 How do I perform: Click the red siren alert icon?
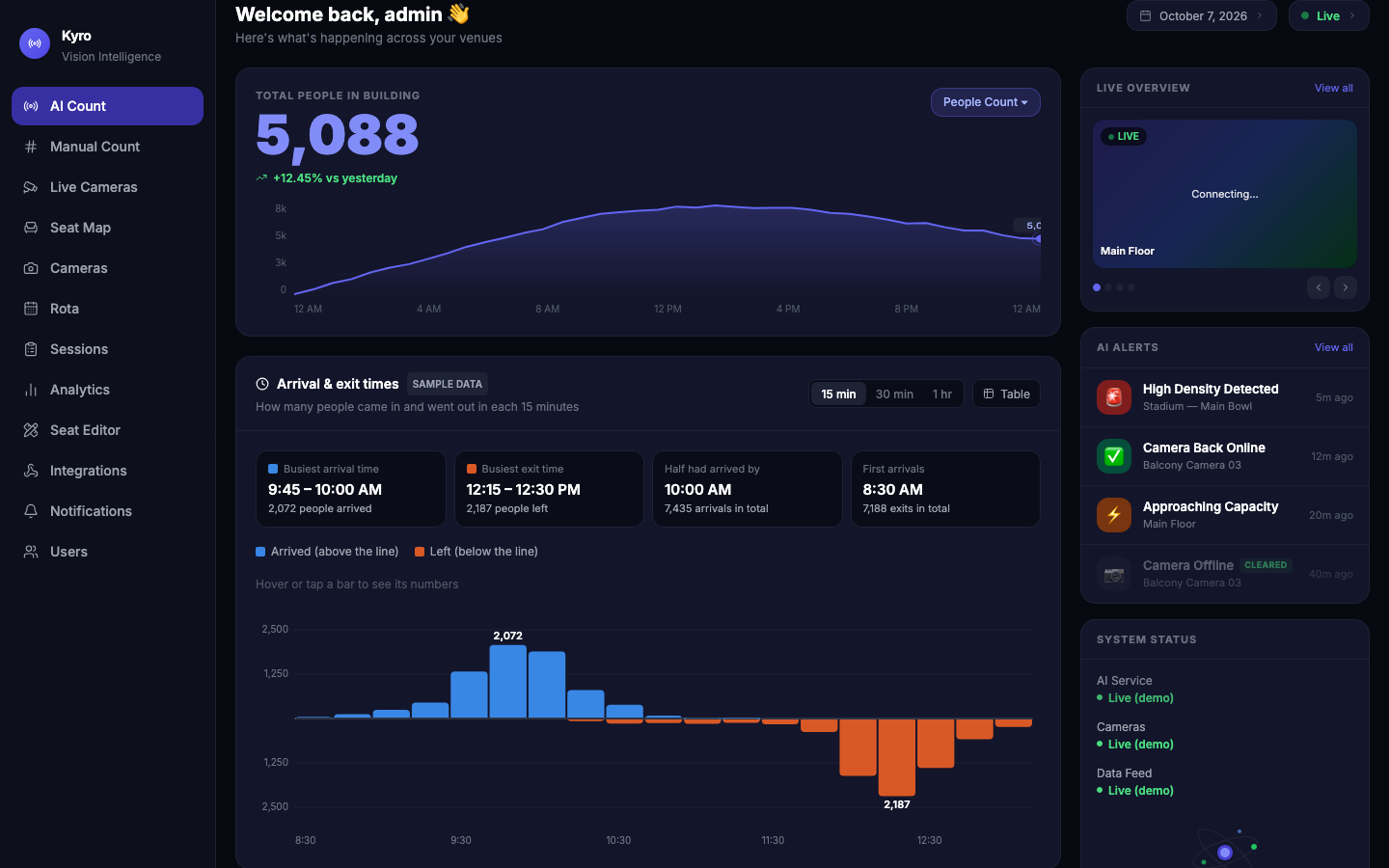[x=1114, y=397]
